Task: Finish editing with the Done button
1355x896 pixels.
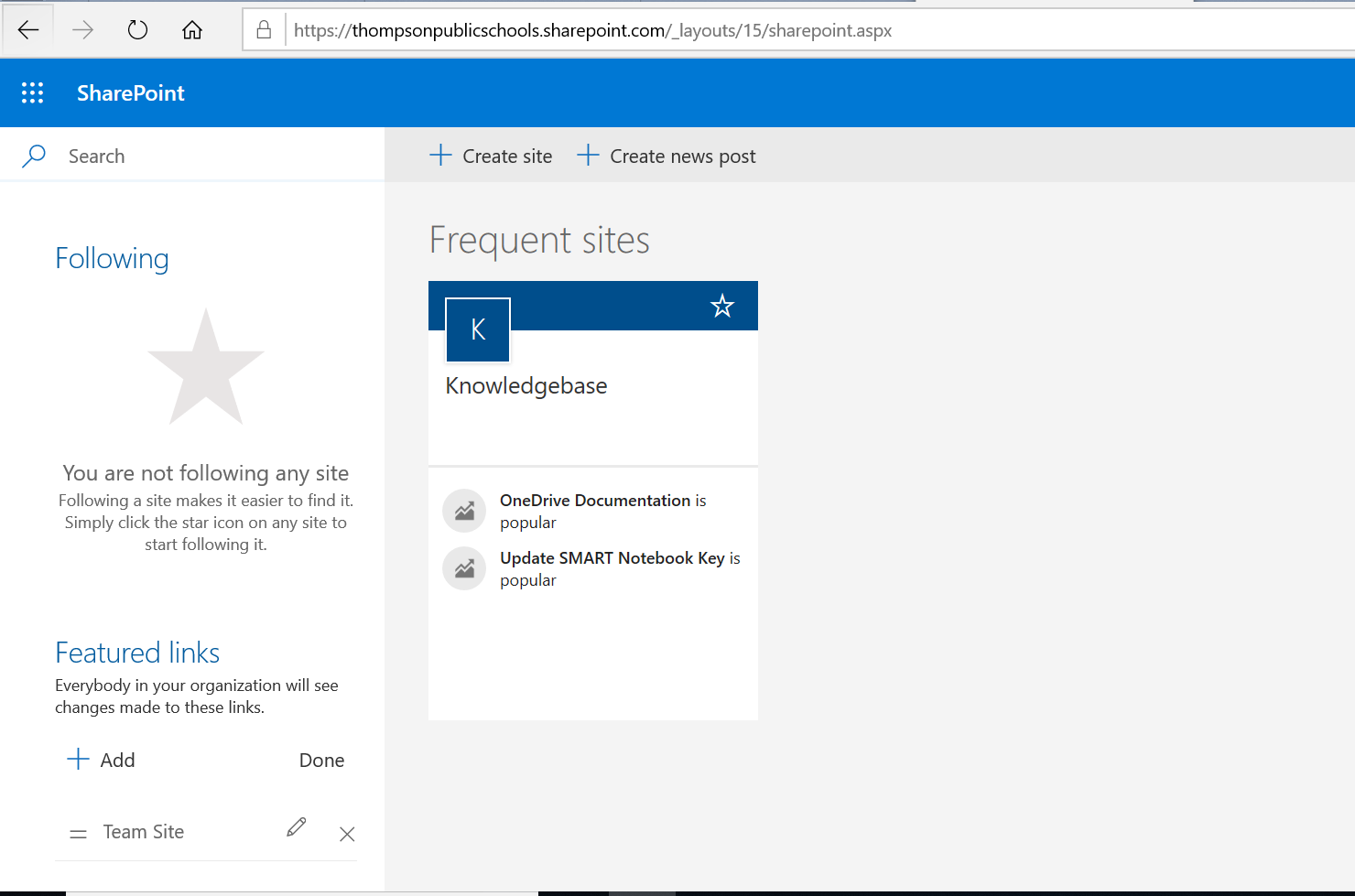Action: pyautogui.click(x=322, y=761)
